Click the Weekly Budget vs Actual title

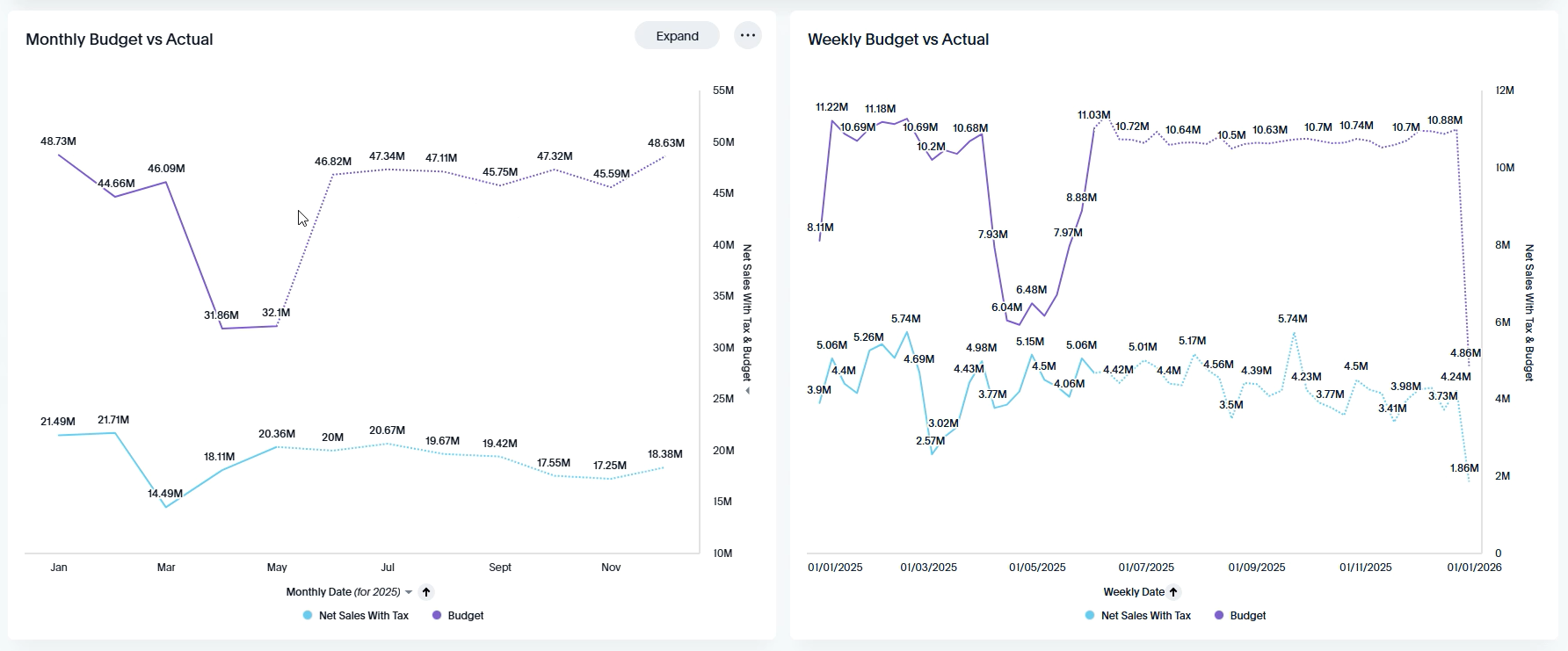click(898, 40)
